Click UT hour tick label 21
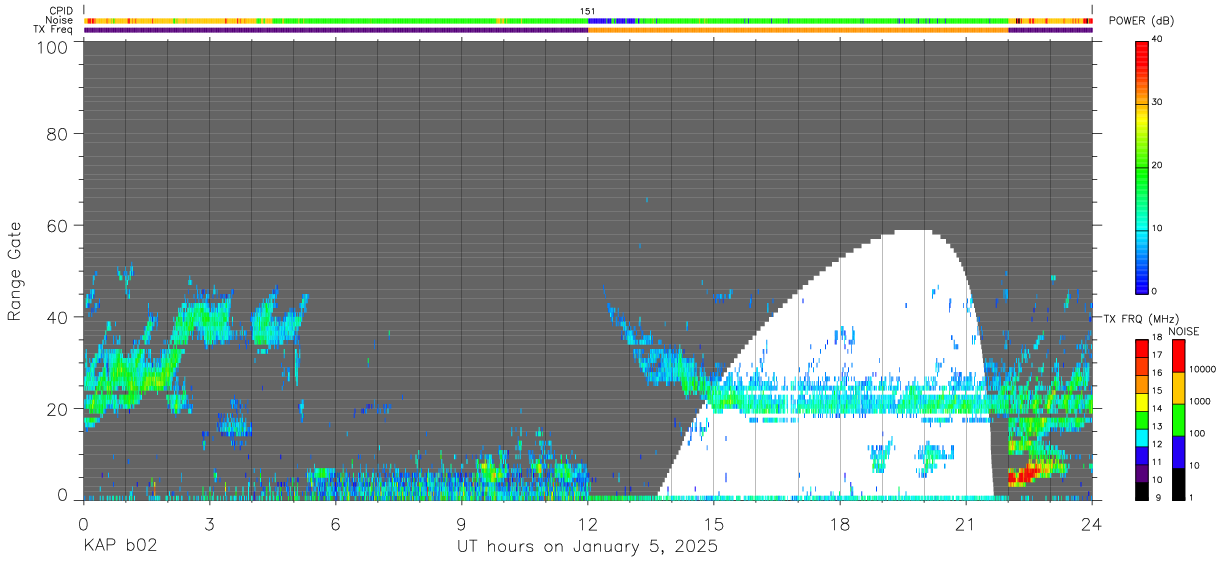 pyautogui.click(x=966, y=523)
